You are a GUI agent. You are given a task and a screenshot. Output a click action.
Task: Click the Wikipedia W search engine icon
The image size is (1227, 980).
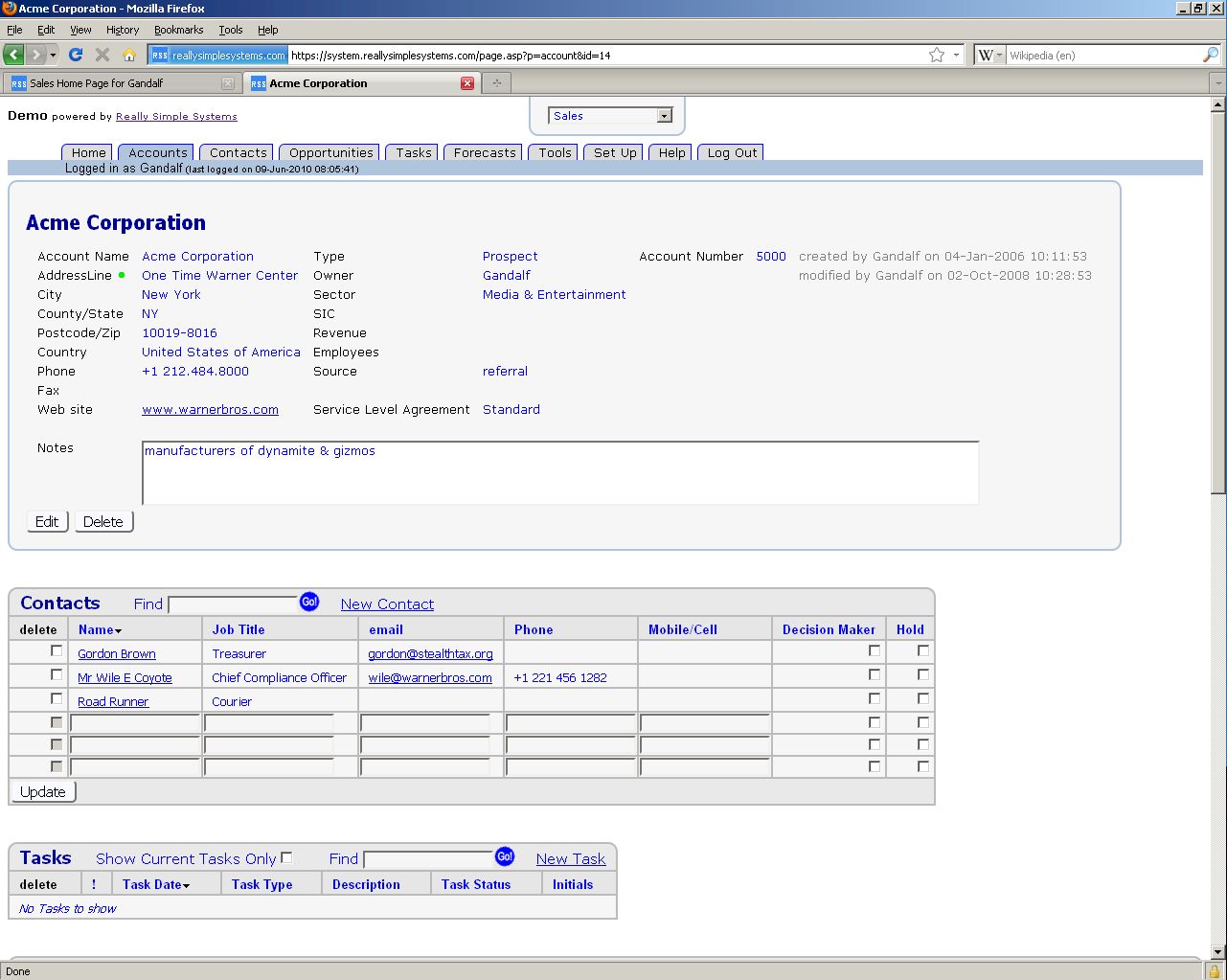[x=986, y=55]
